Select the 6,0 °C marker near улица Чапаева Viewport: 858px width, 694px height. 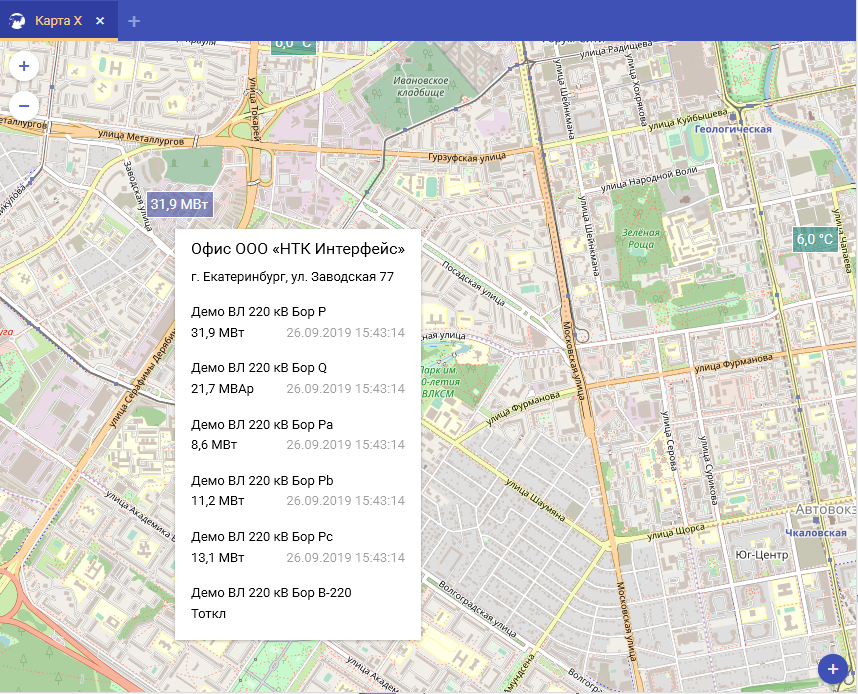pos(815,239)
